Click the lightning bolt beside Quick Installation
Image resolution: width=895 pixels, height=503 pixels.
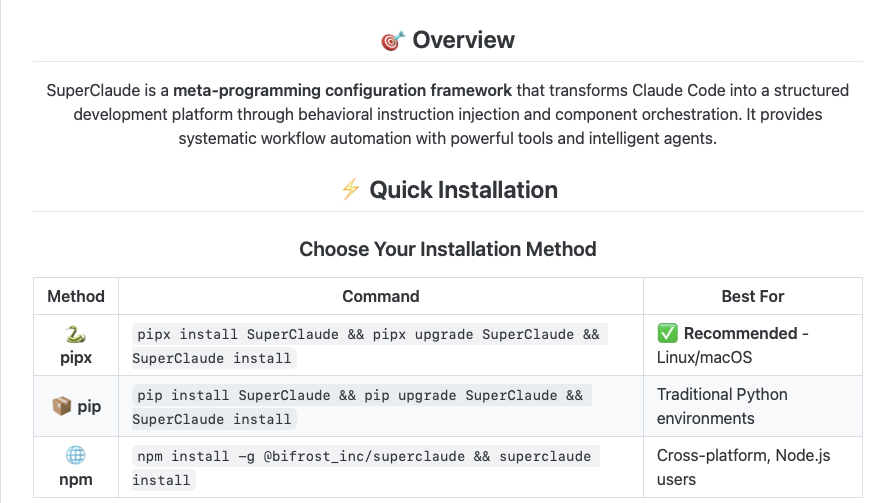pos(350,189)
